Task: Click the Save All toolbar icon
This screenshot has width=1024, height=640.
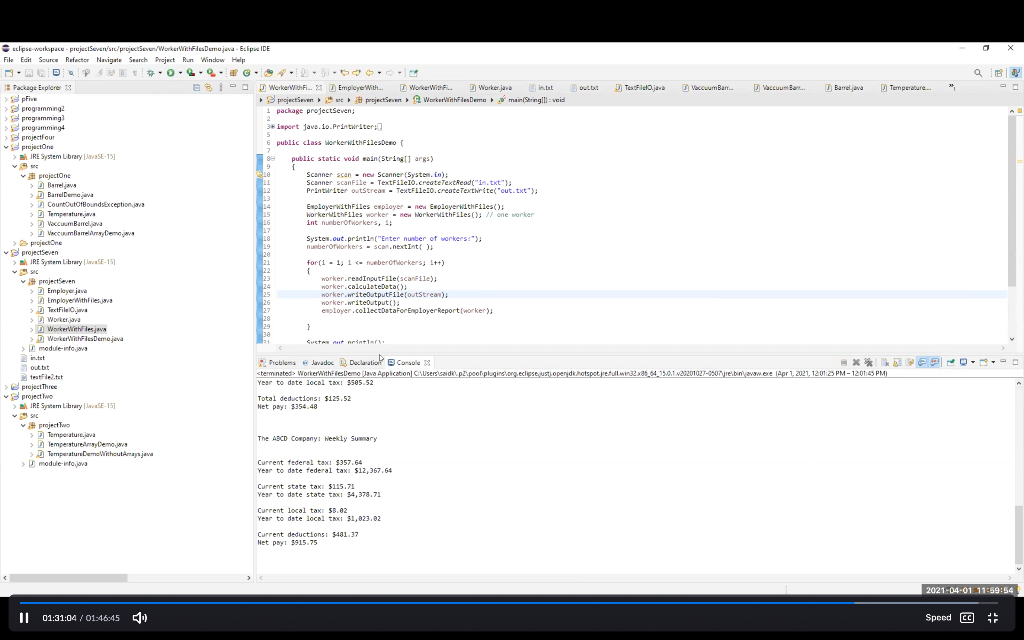Action: click(x=41, y=72)
